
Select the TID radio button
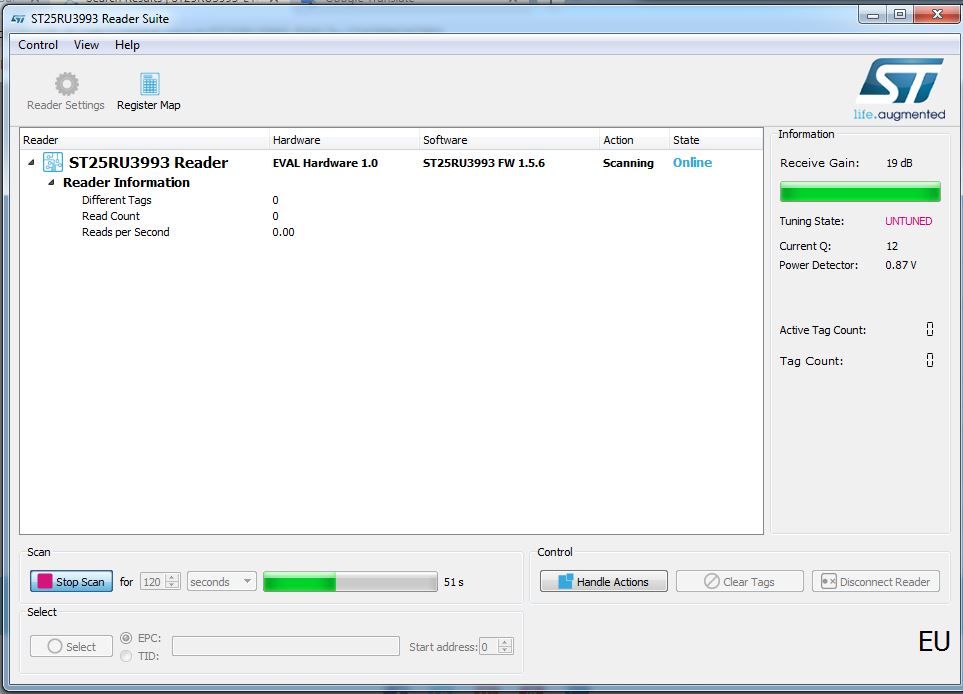[126, 657]
